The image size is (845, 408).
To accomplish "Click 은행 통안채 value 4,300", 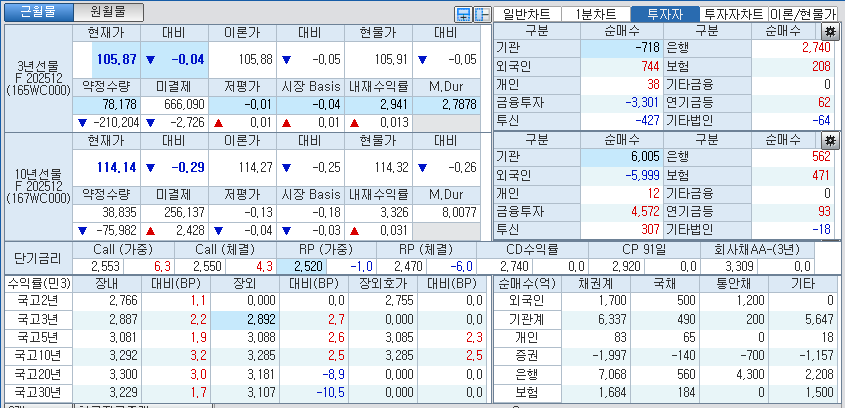I will coord(750,375).
